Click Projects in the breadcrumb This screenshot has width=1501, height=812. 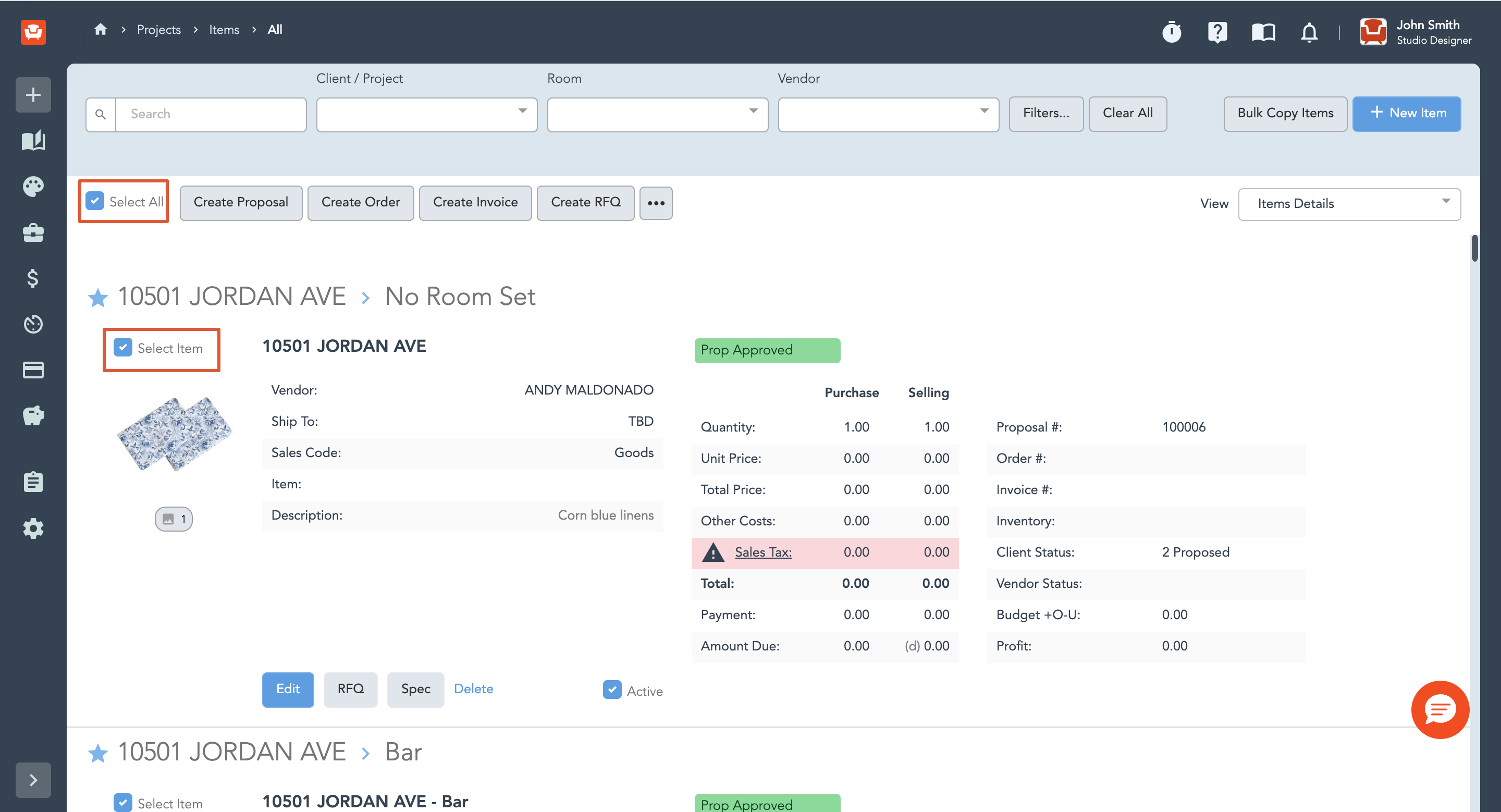pos(158,30)
